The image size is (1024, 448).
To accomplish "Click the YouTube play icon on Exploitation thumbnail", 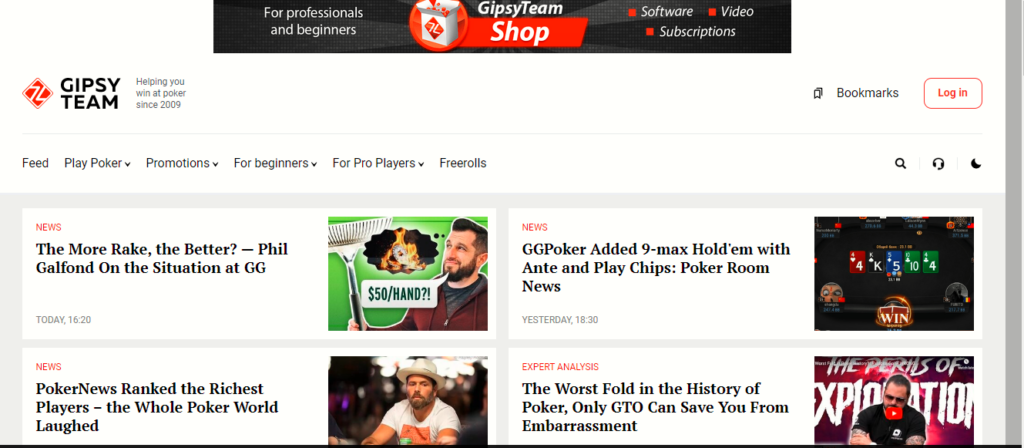I will click(893, 413).
